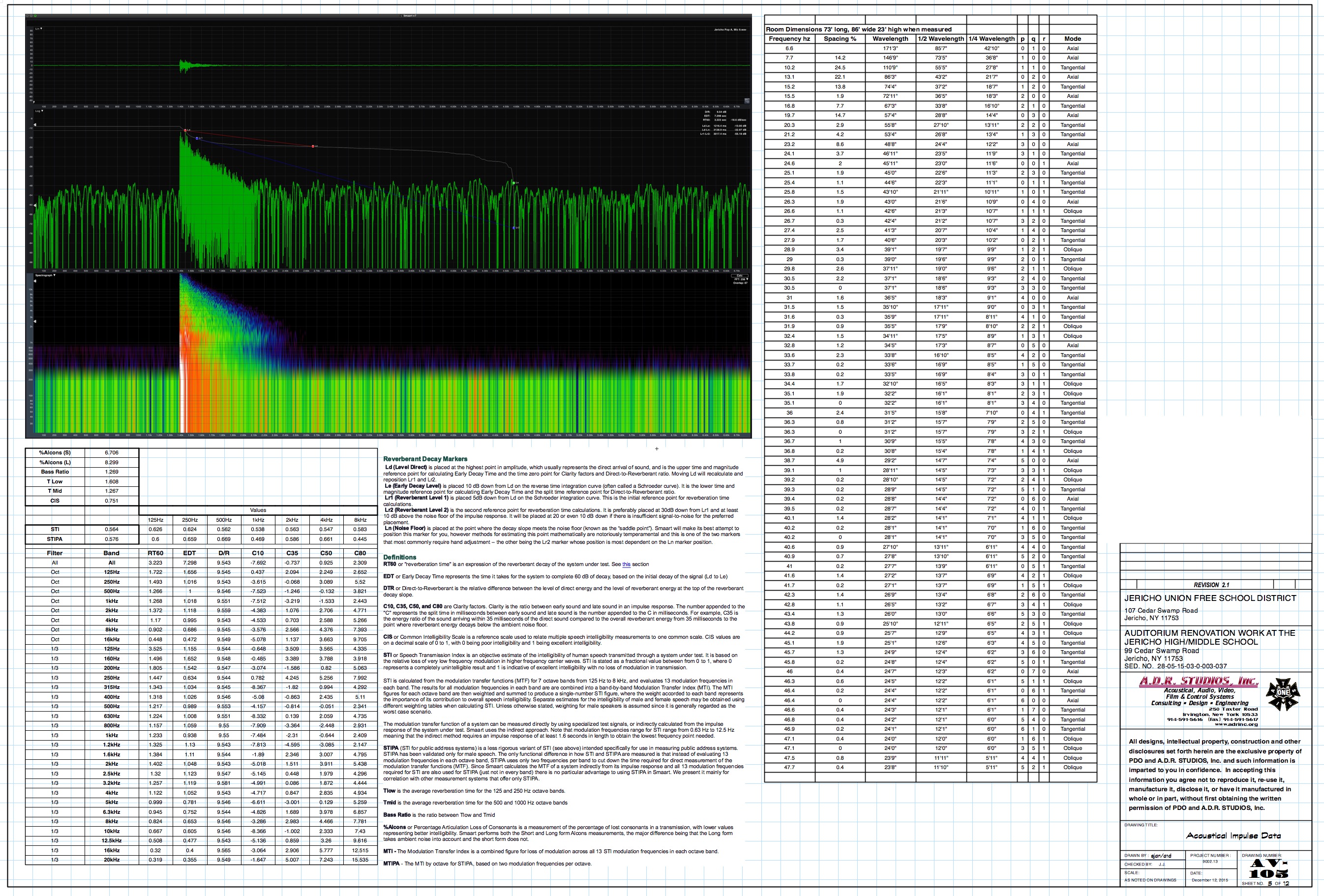Click the D/R column header
The height and width of the screenshot is (896, 1324).
click(x=224, y=553)
